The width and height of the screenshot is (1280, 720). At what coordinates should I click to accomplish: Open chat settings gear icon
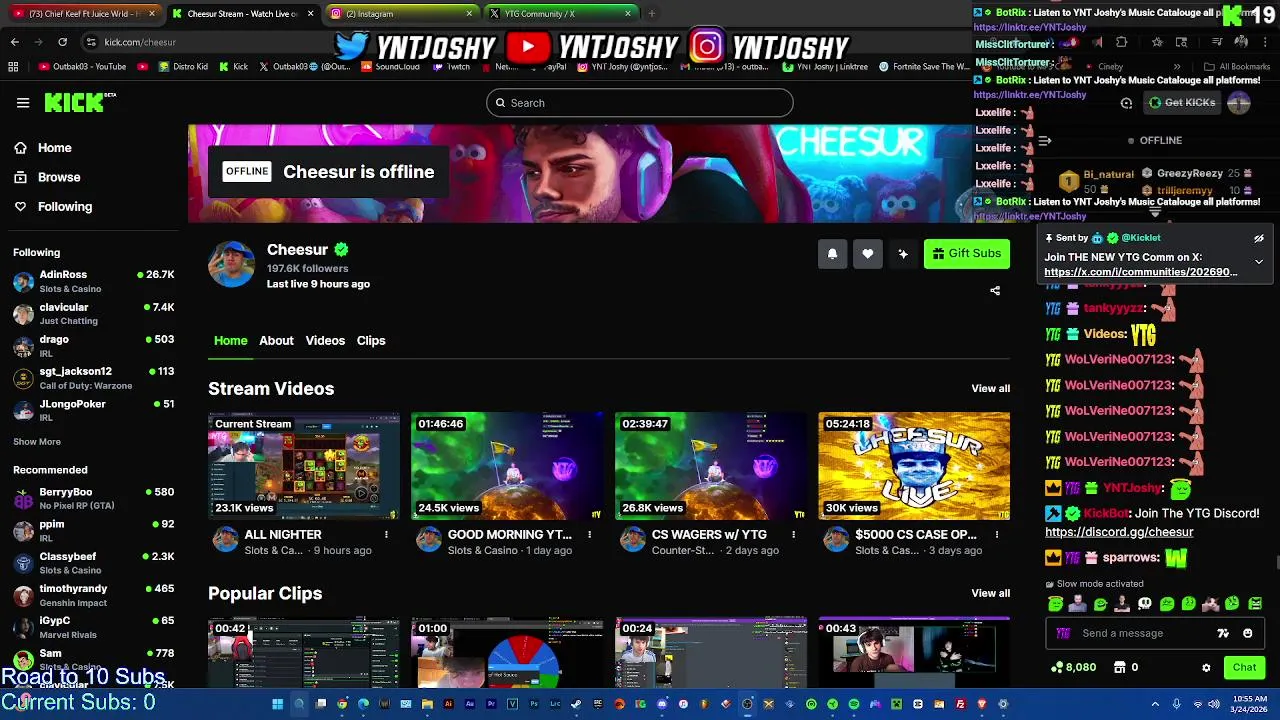[1206, 668]
